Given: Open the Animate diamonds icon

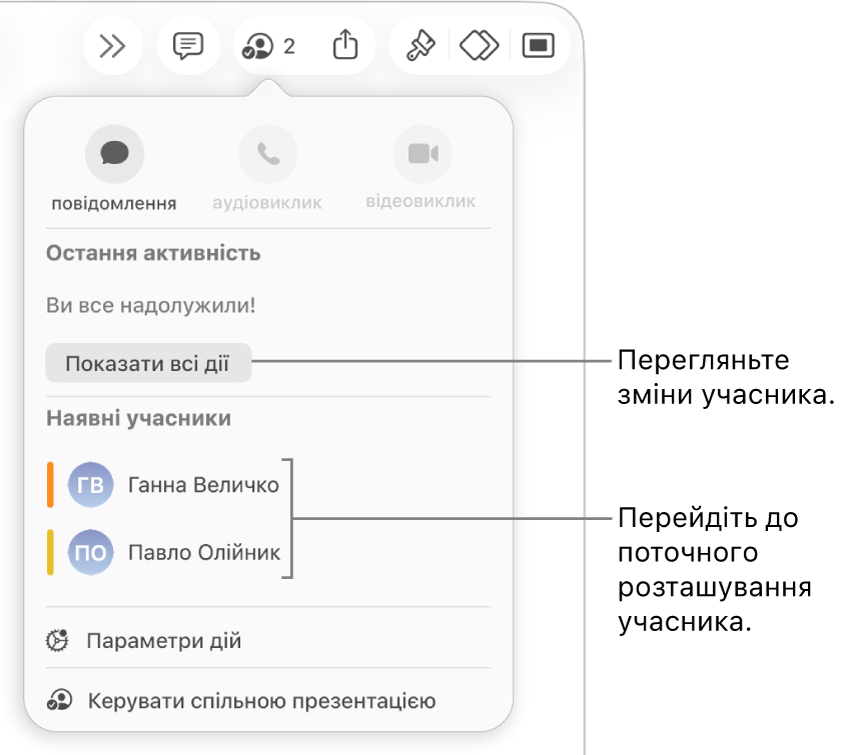Looking at the screenshot, I should 479,46.
